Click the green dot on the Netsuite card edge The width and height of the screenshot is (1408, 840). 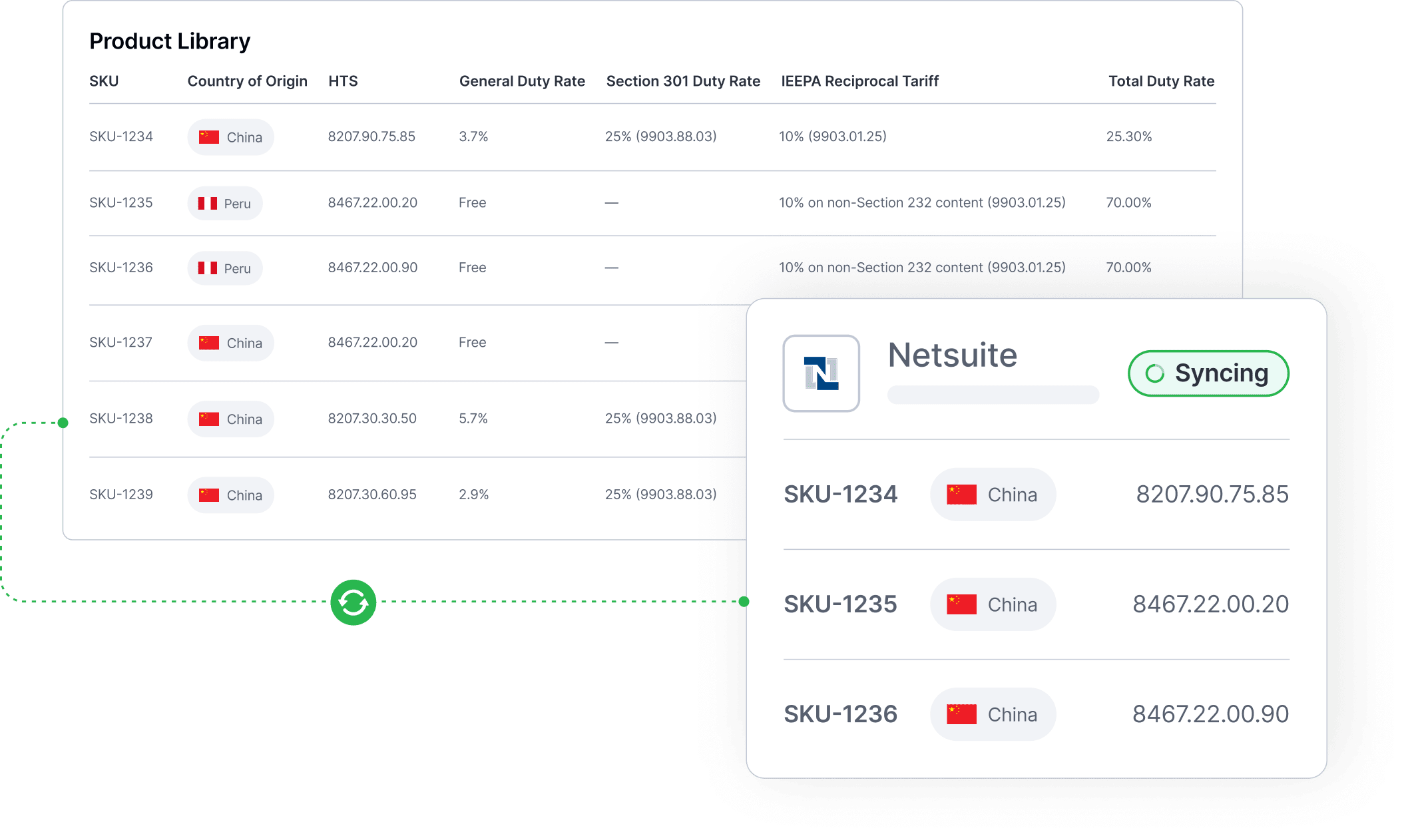[x=744, y=602]
